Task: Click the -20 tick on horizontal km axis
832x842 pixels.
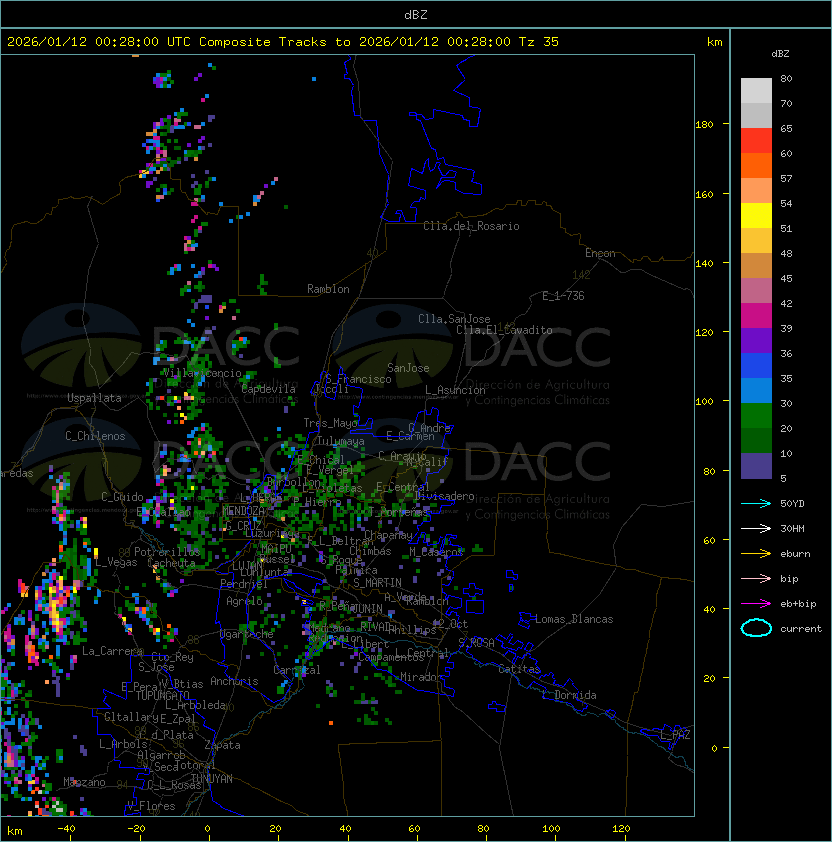Action: point(136,829)
